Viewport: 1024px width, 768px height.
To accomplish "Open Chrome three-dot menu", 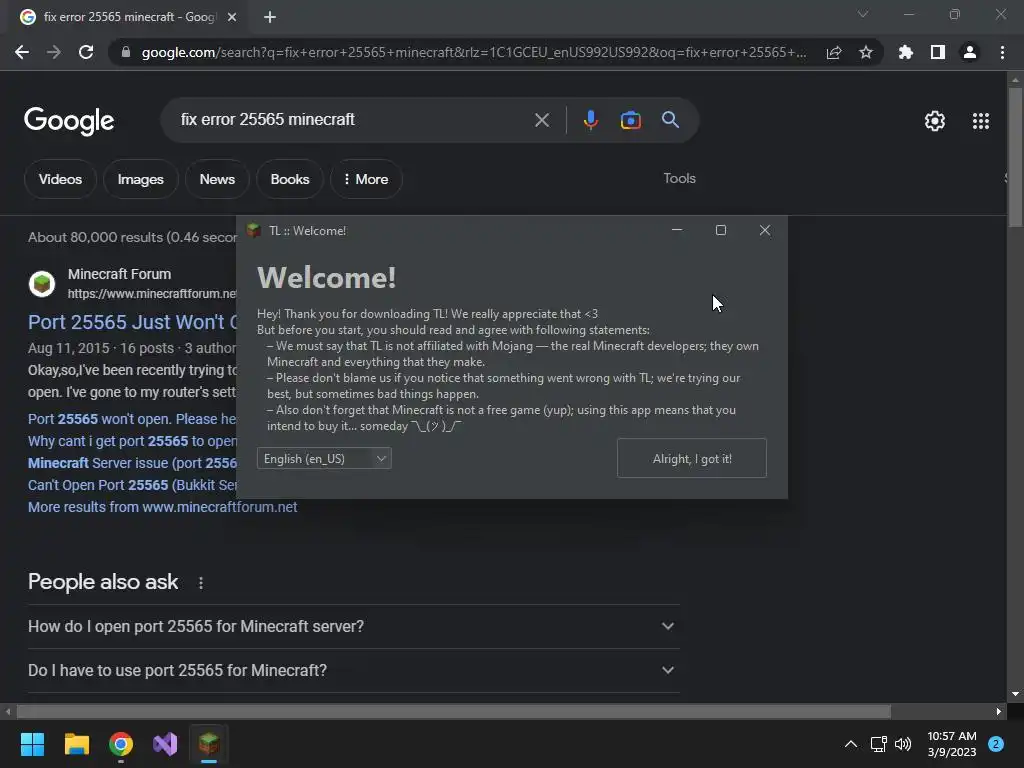I will point(1002,52).
